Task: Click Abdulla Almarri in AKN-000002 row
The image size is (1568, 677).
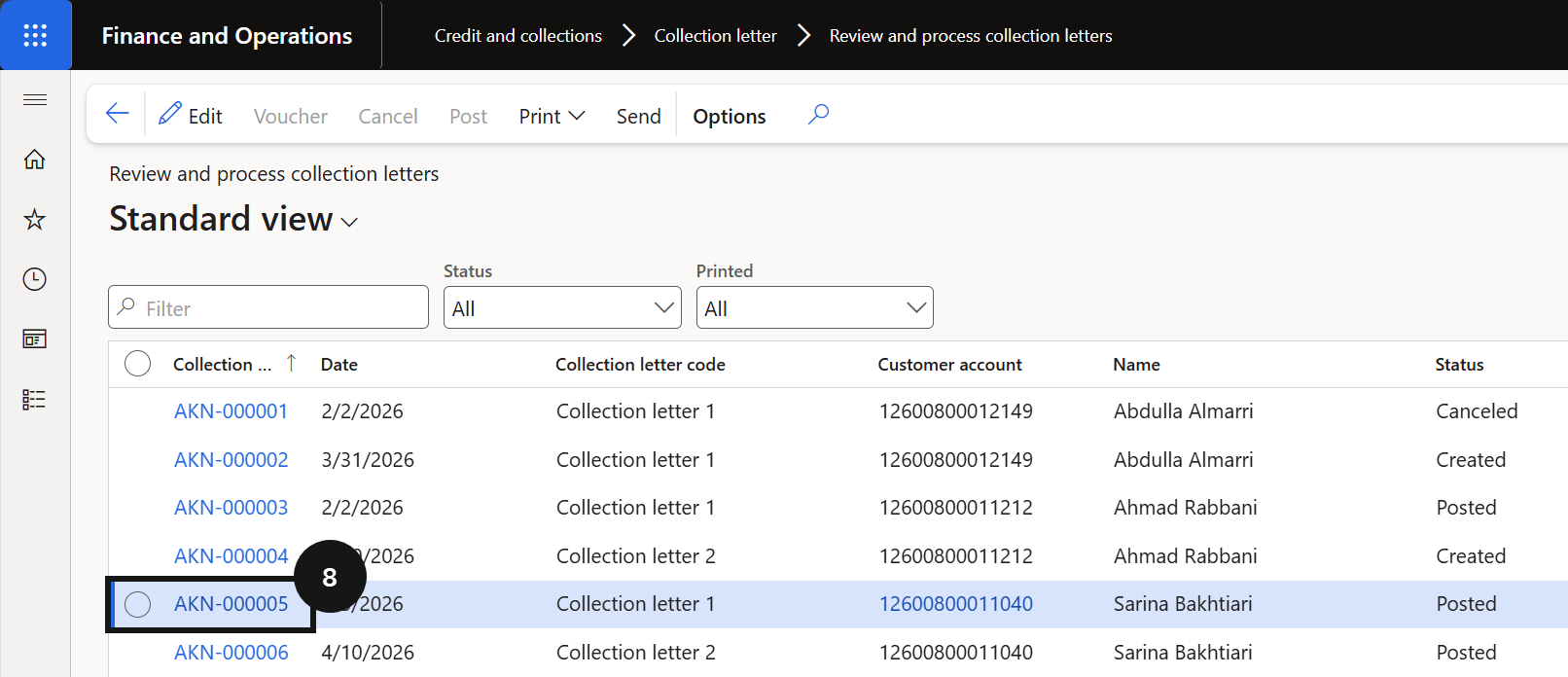Action: point(1184,460)
